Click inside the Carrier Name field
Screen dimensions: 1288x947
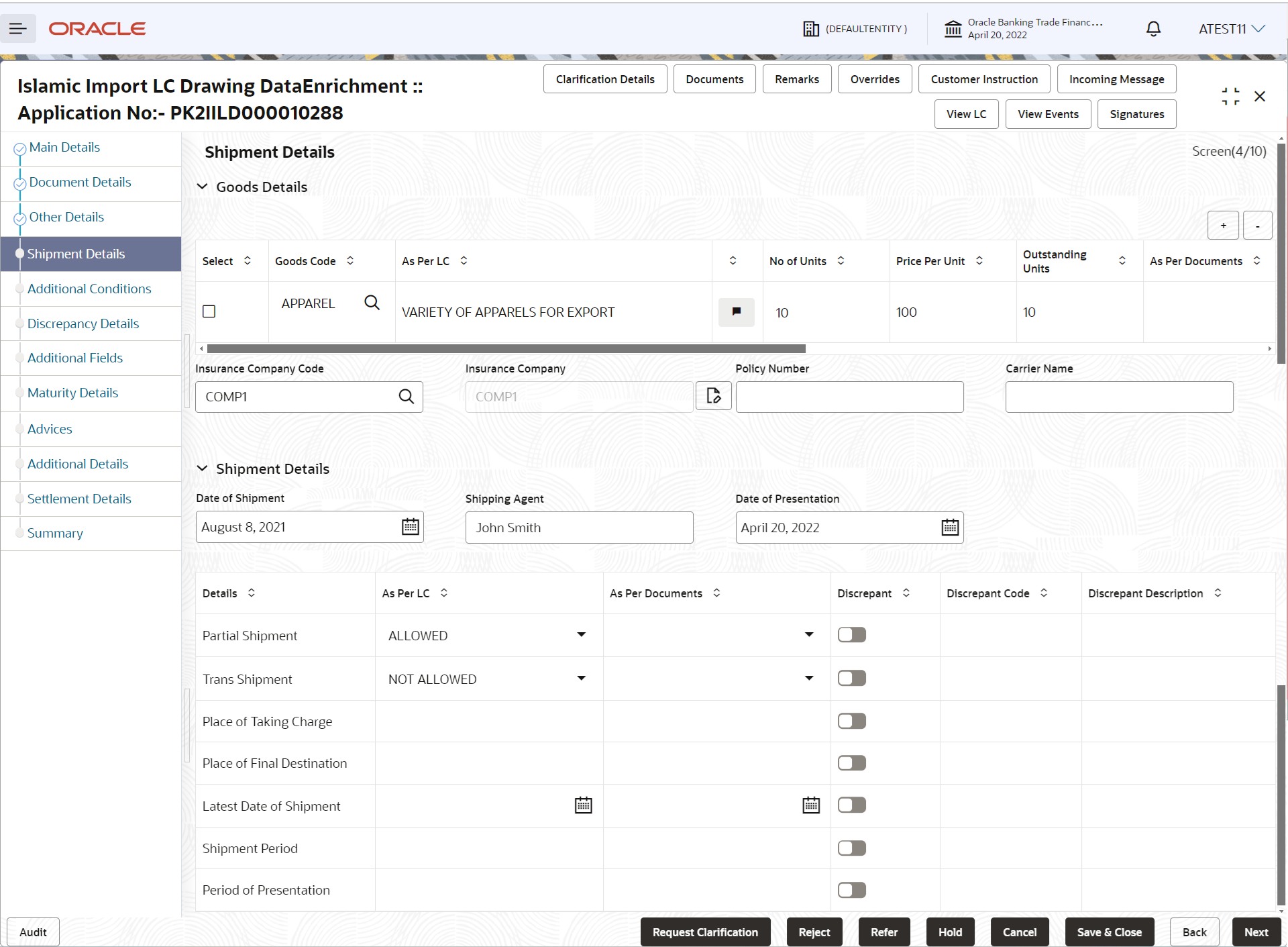pos(1119,397)
